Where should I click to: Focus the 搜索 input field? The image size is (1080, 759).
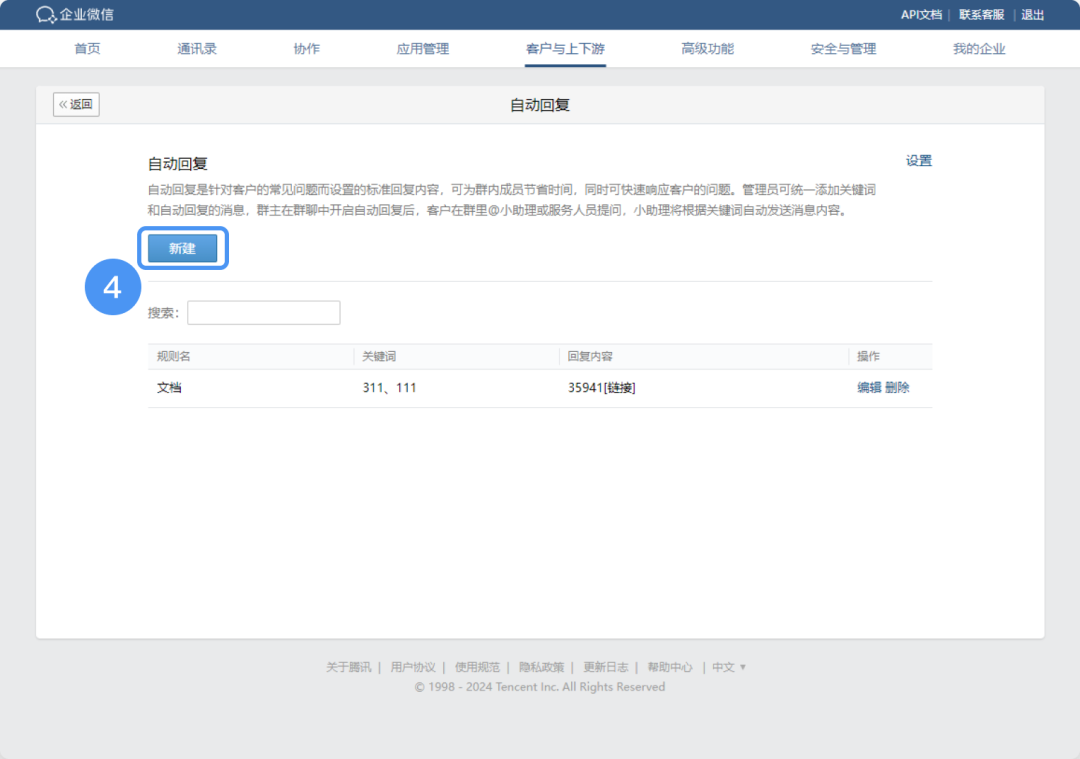tap(263, 313)
